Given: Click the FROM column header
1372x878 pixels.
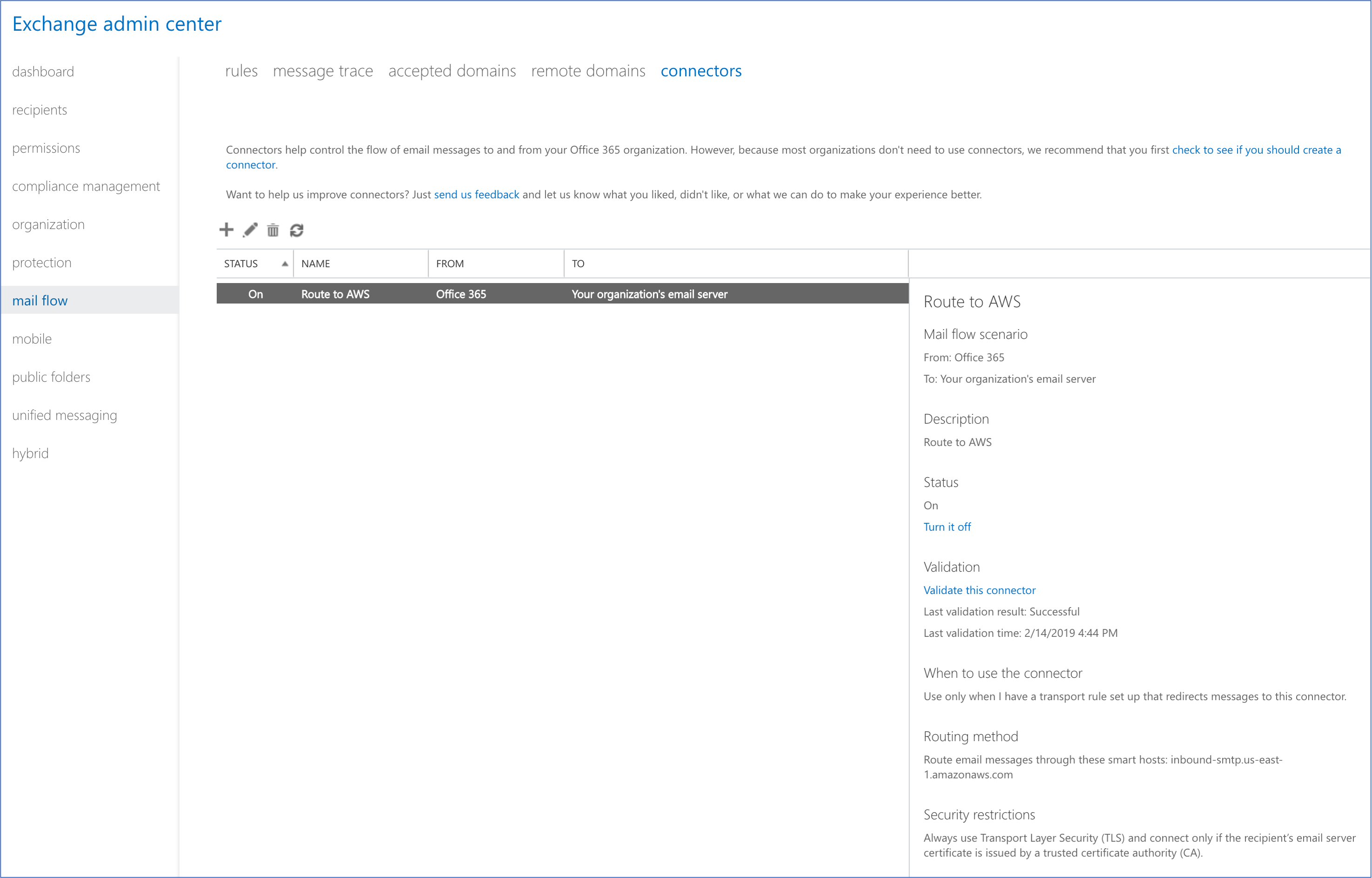Looking at the screenshot, I should click(496, 263).
